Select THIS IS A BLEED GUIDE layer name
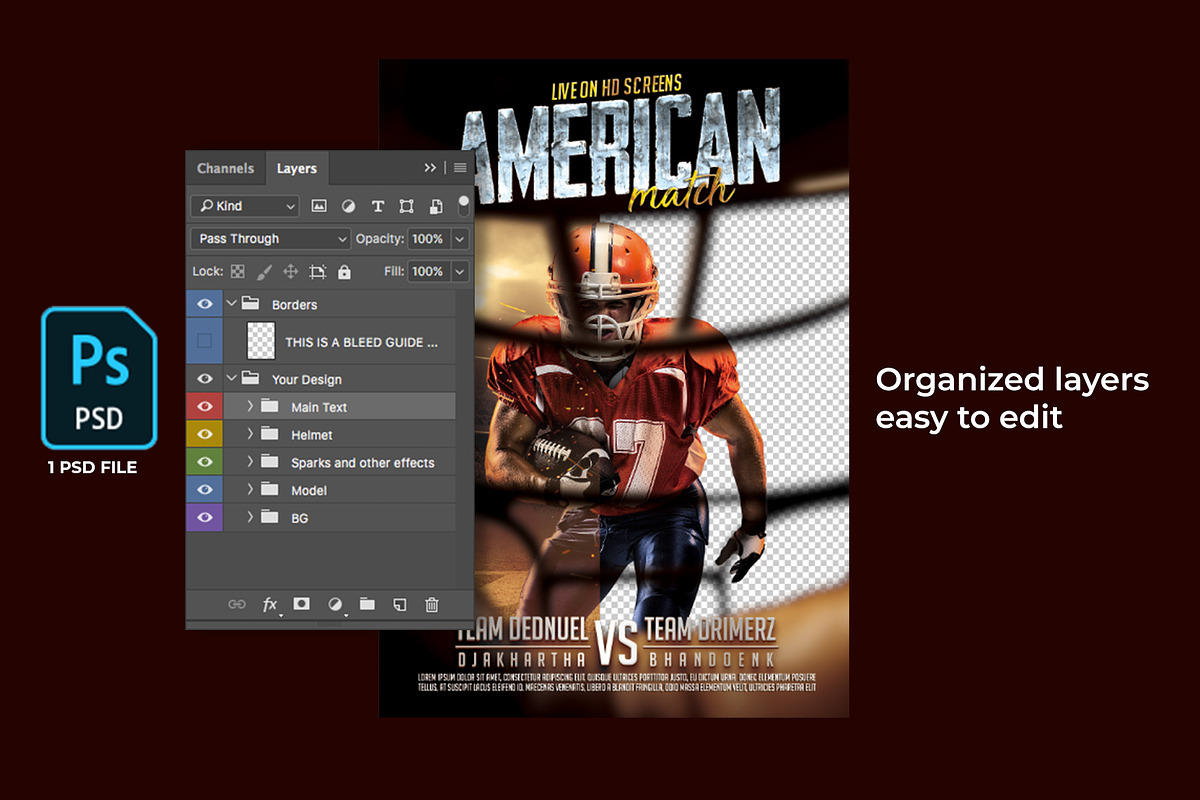Image resolution: width=1200 pixels, height=800 pixels. (x=362, y=342)
